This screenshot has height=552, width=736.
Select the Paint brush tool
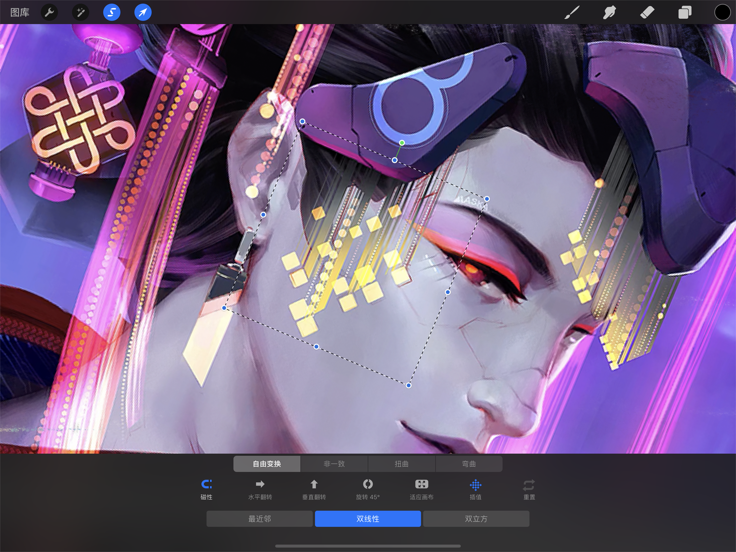(x=572, y=12)
